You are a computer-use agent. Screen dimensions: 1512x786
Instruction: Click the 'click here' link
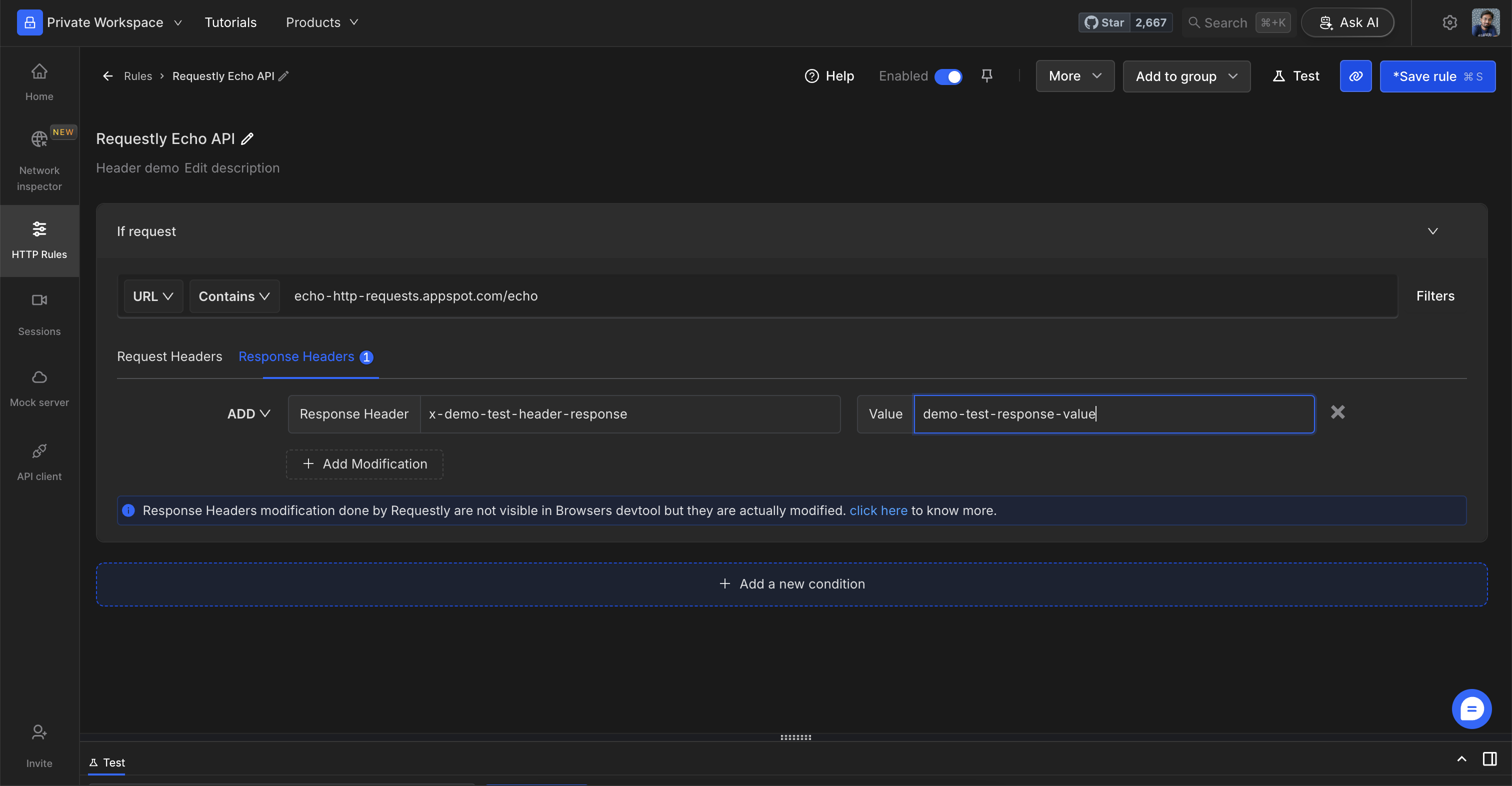coord(878,510)
